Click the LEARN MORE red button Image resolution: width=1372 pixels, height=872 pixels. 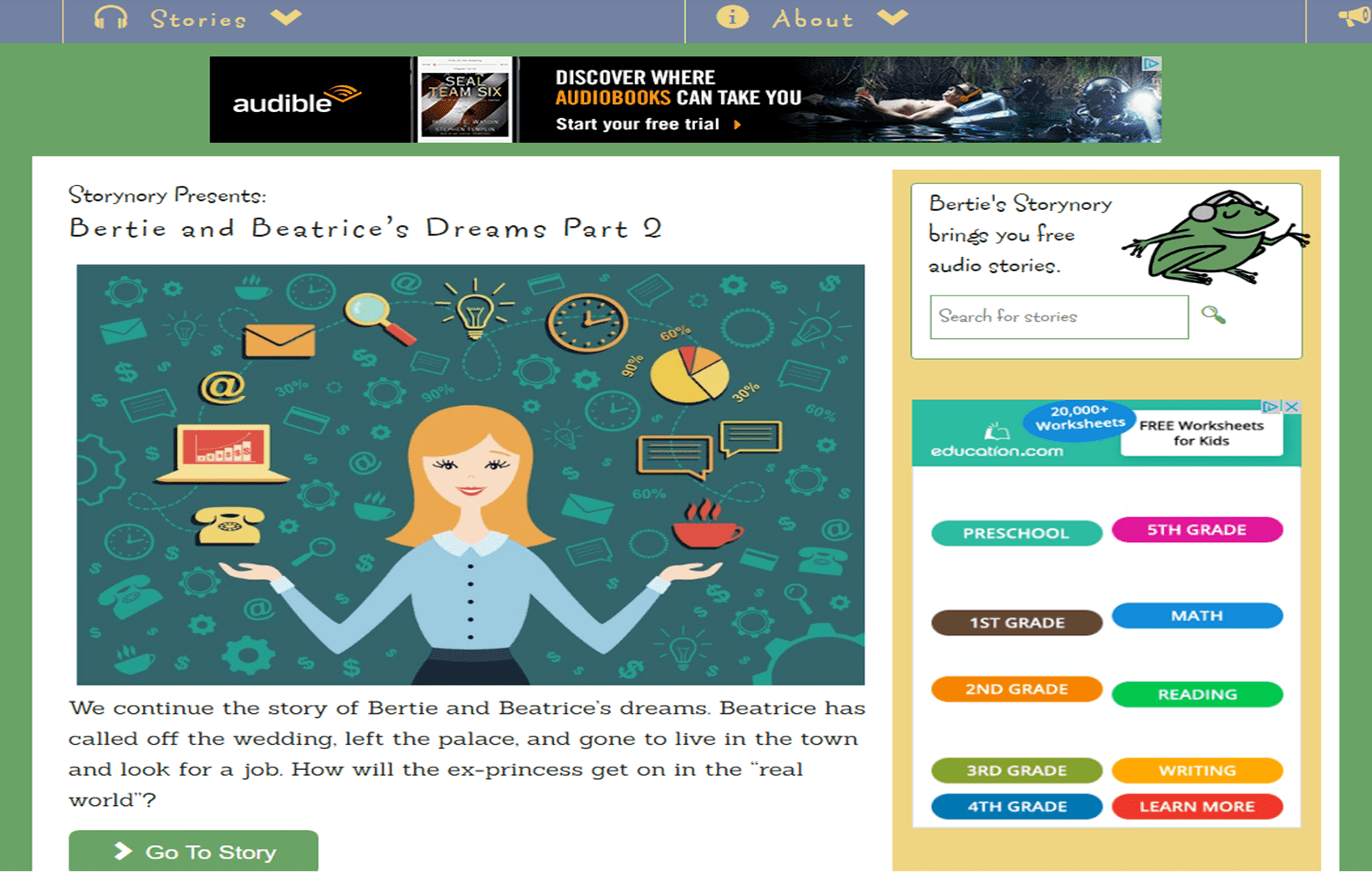pos(1197,807)
